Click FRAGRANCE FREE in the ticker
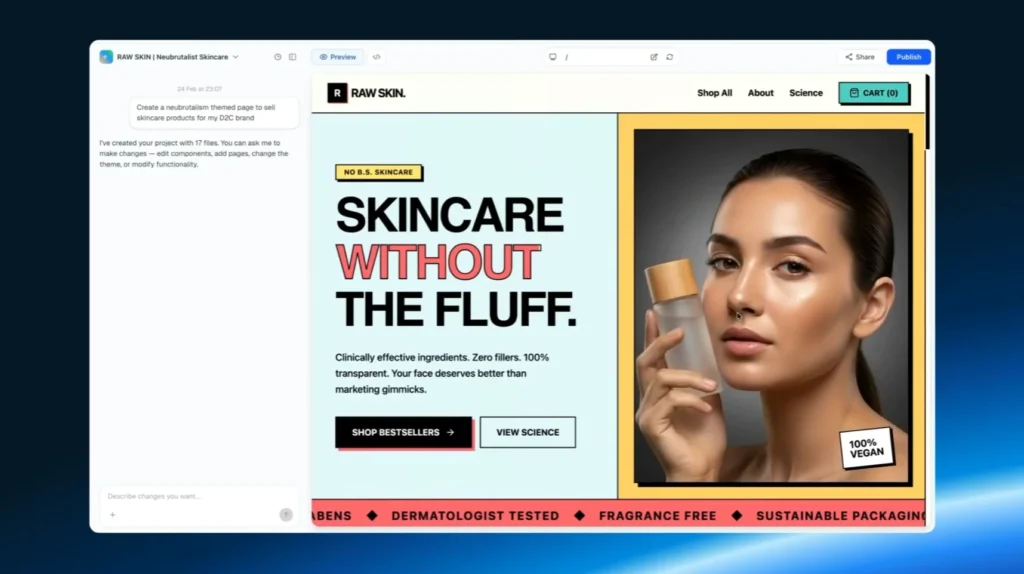The image size is (1024, 574). click(658, 516)
